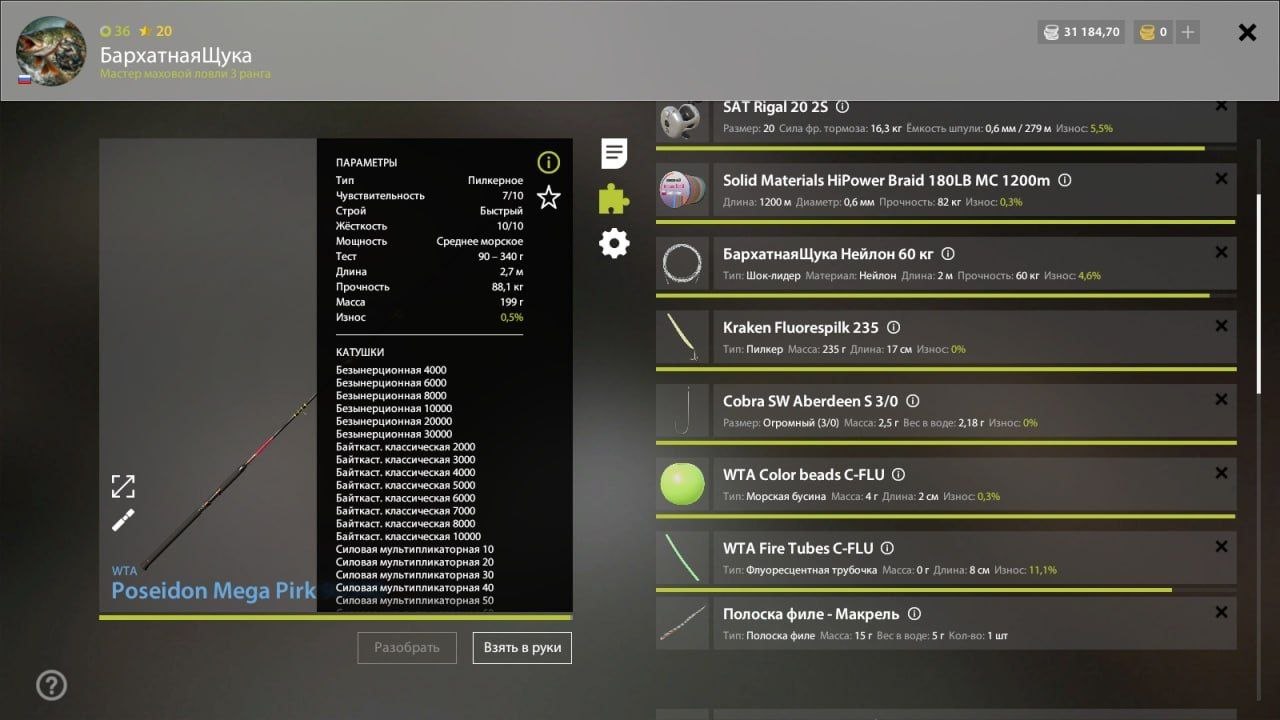Show info for Полоска филе Макрель
The image size is (1280, 720).
pyautogui.click(x=914, y=614)
